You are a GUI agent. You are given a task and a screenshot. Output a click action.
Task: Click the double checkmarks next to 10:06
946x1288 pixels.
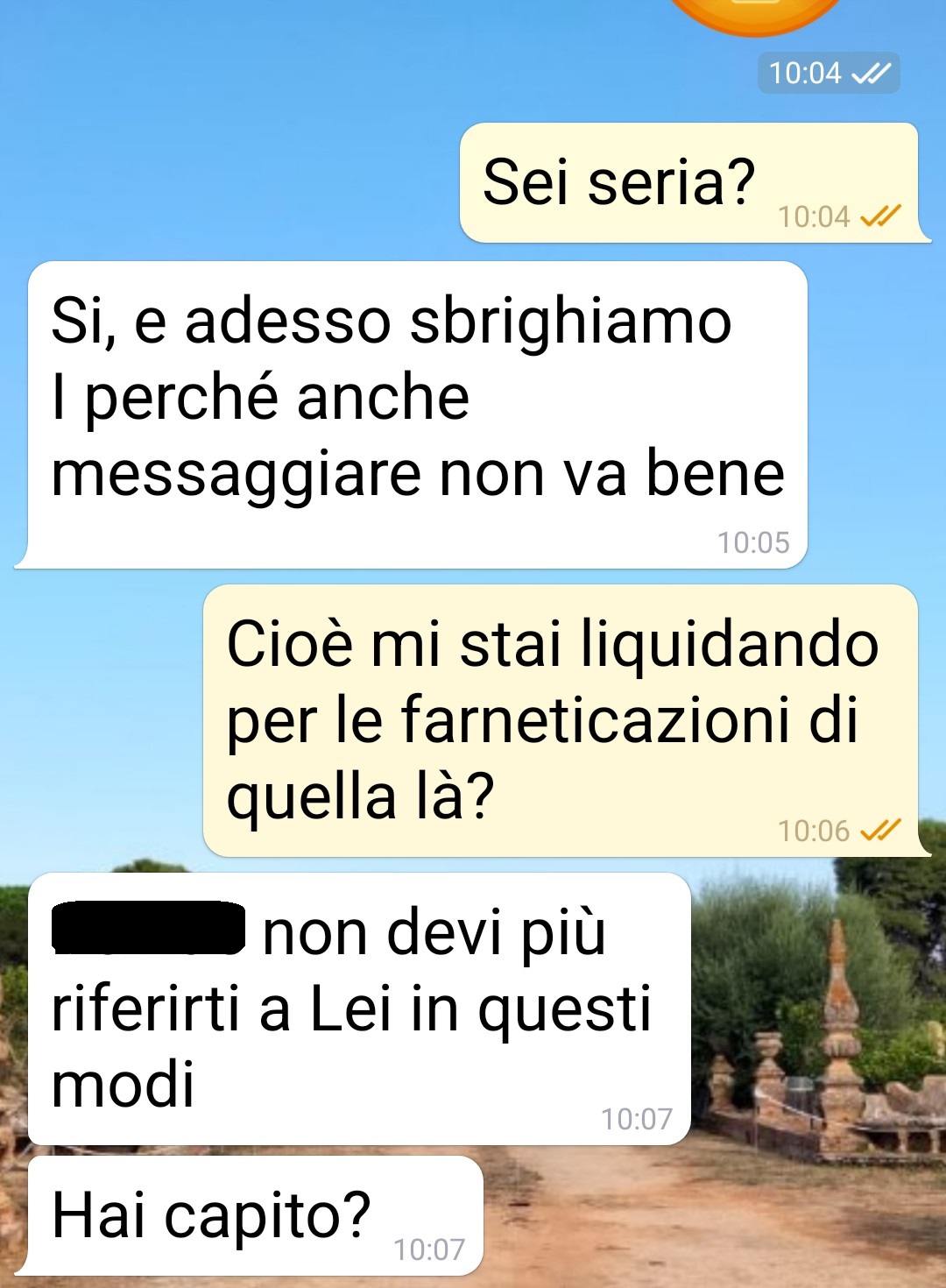click(880, 830)
